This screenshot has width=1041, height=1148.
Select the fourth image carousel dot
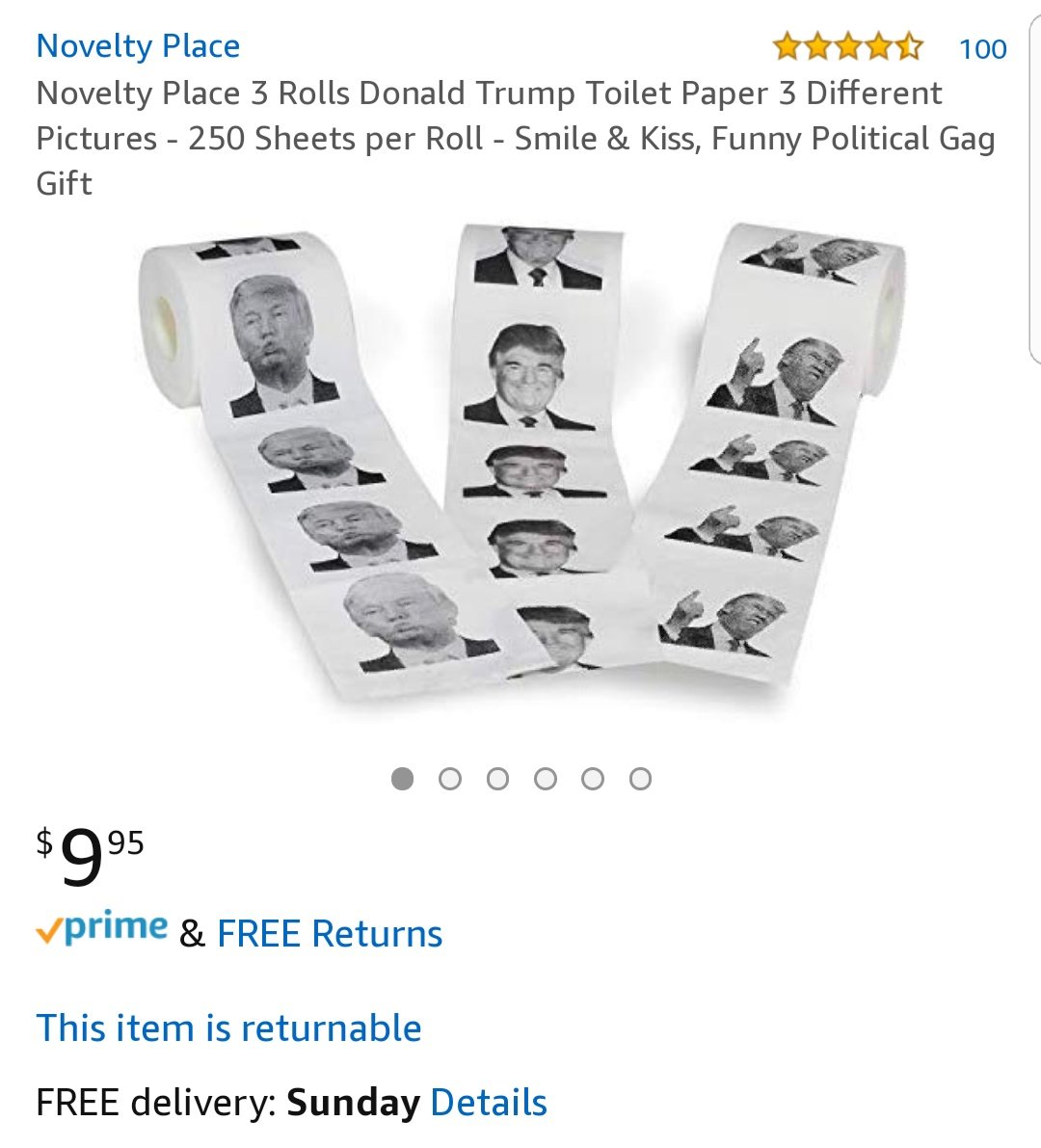coord(545,778)
